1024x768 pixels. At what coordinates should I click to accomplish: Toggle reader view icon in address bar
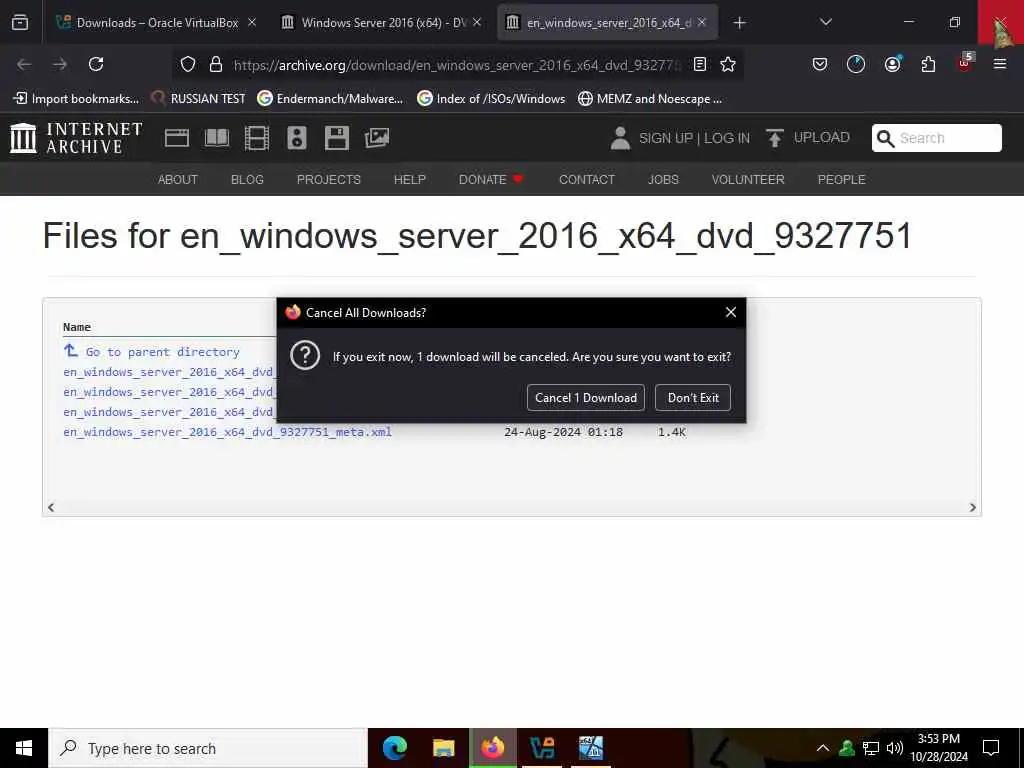(699, 64)
